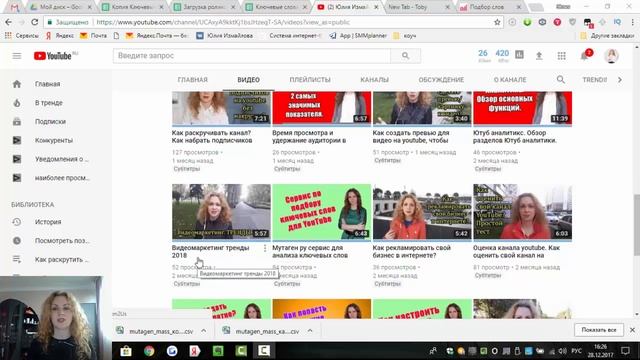Screen dimensions: 640x360
Task: Open Другие закладки bookmarks folder
Action: [x=607, y=36]
